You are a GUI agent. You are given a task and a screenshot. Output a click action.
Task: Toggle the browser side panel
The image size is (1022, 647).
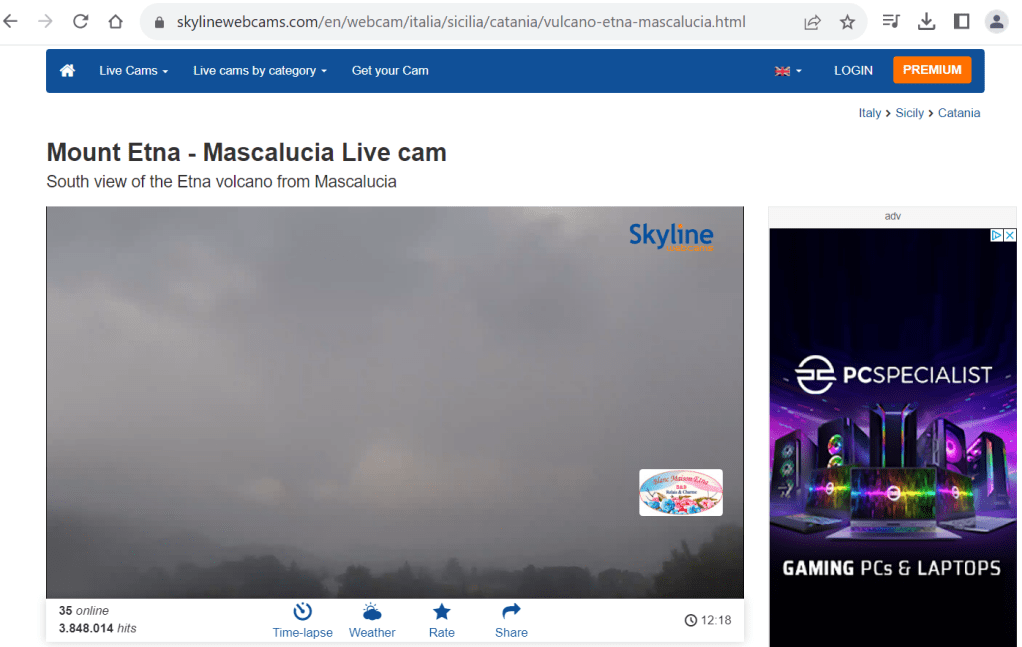[961, 22]
